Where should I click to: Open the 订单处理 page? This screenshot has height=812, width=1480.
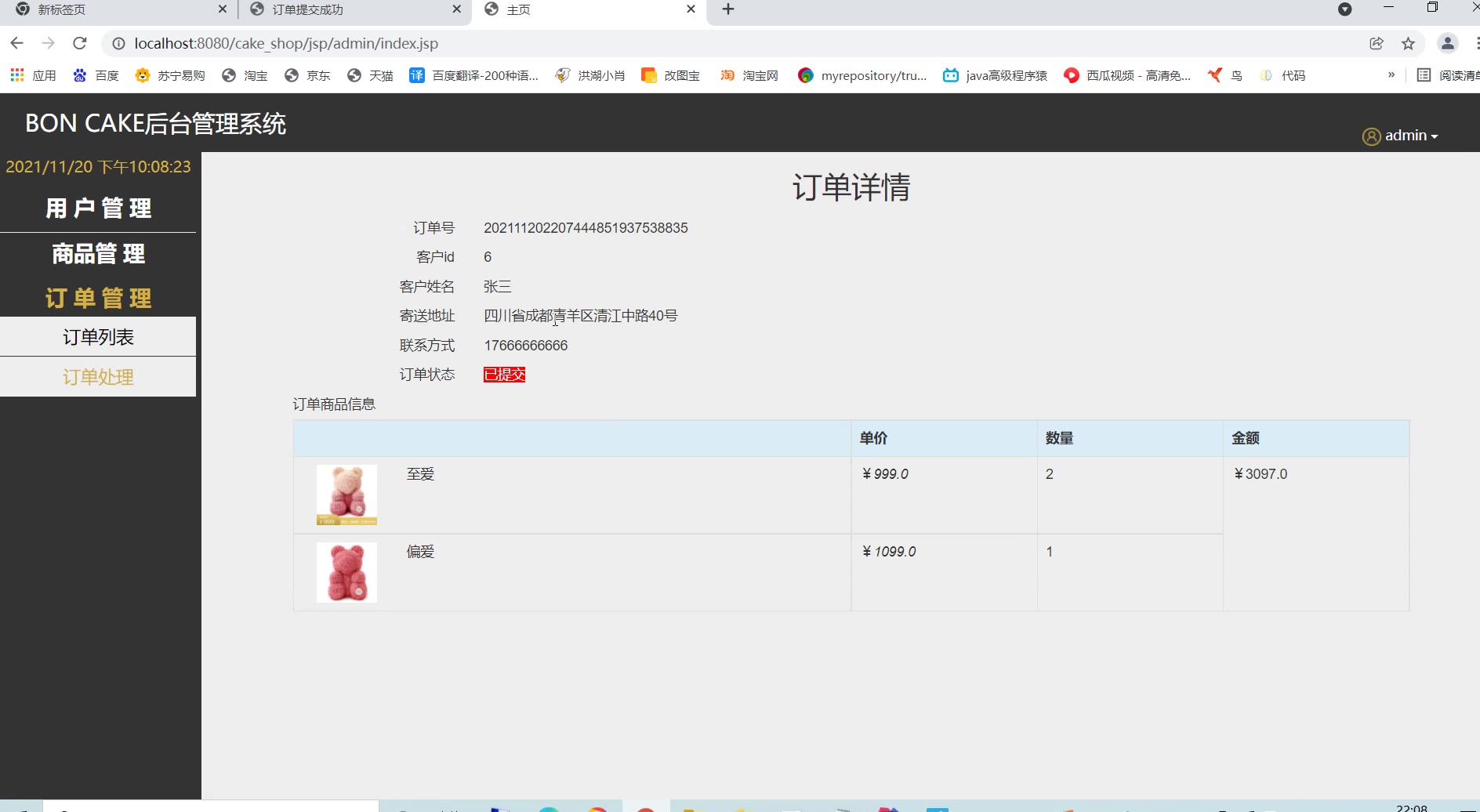(98, 377)
